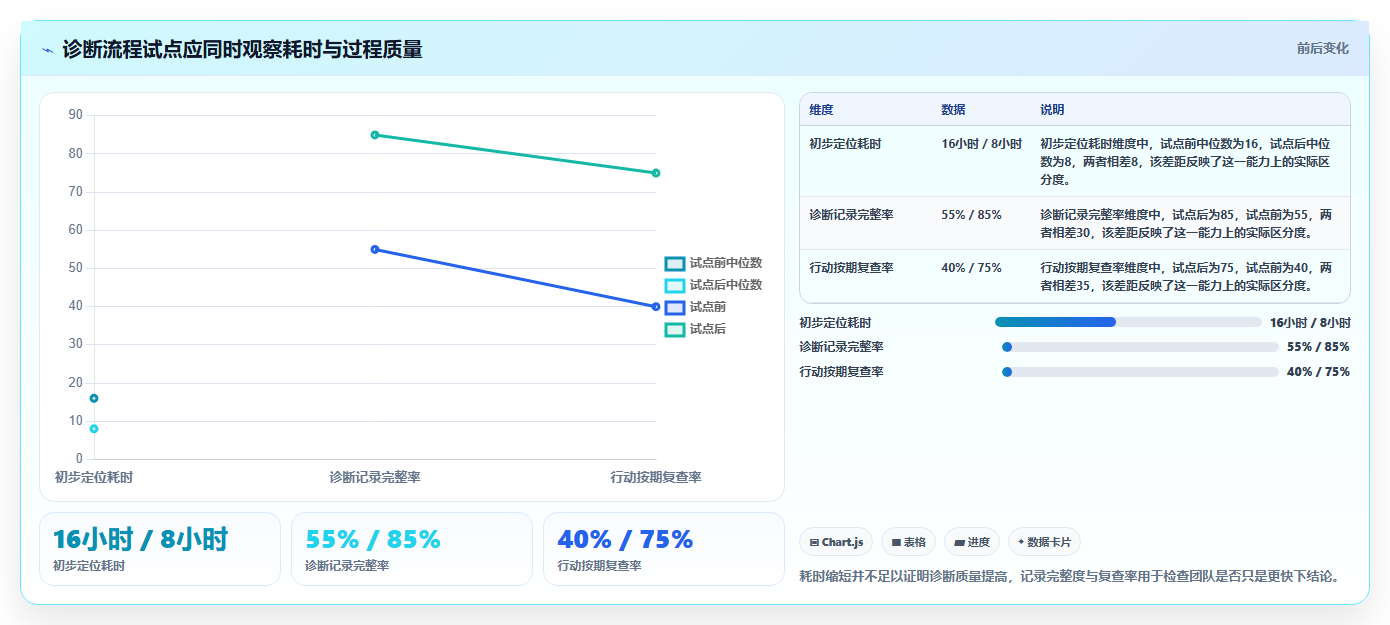Viewport: 1390px width, 625px height.
Task: Click the footnote beginning 耗时缩短并不足以证明
Action: click(1069, 577)
